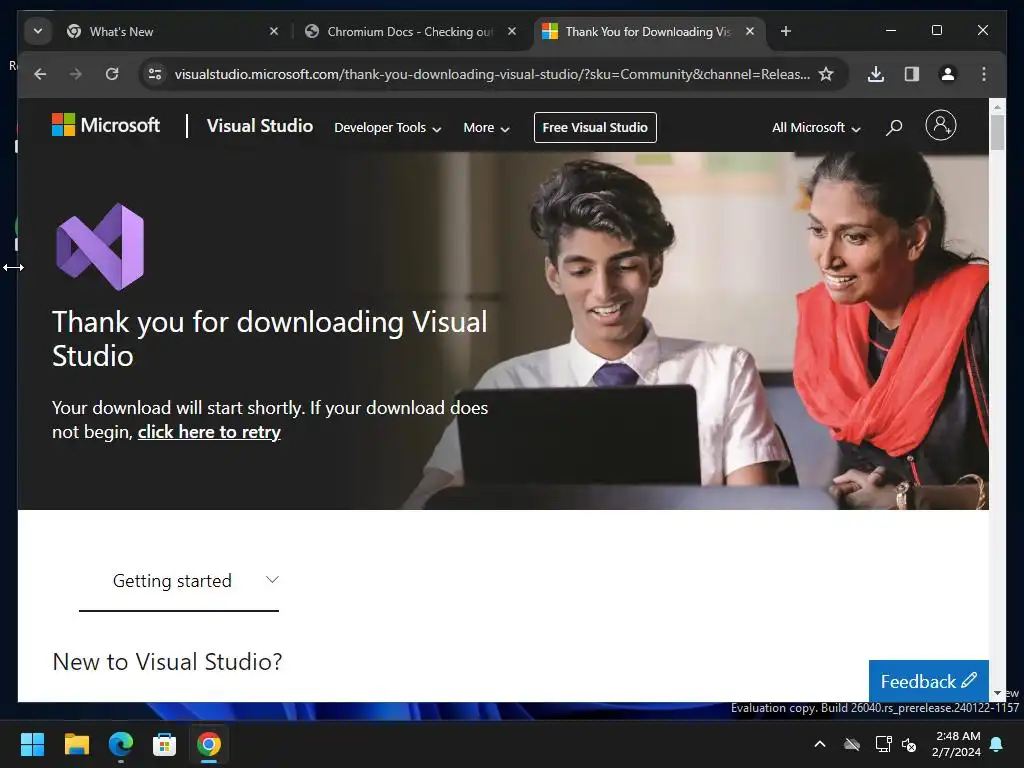Reload the current page
Viewport: 1024px width, 768px height.
112,74
